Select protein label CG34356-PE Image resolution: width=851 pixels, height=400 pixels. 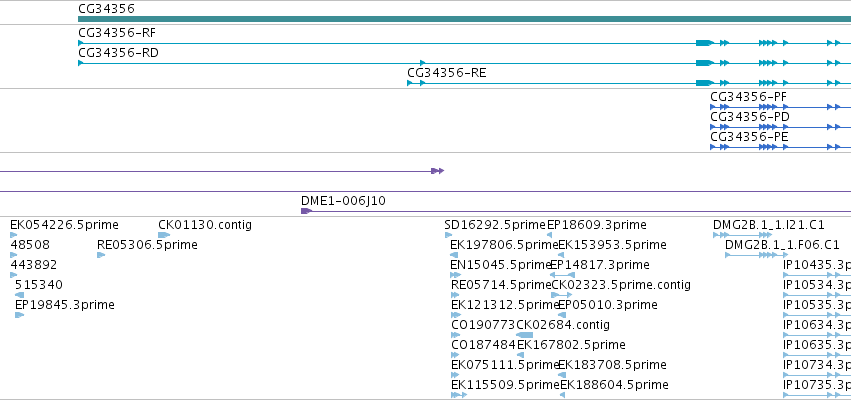749,137
